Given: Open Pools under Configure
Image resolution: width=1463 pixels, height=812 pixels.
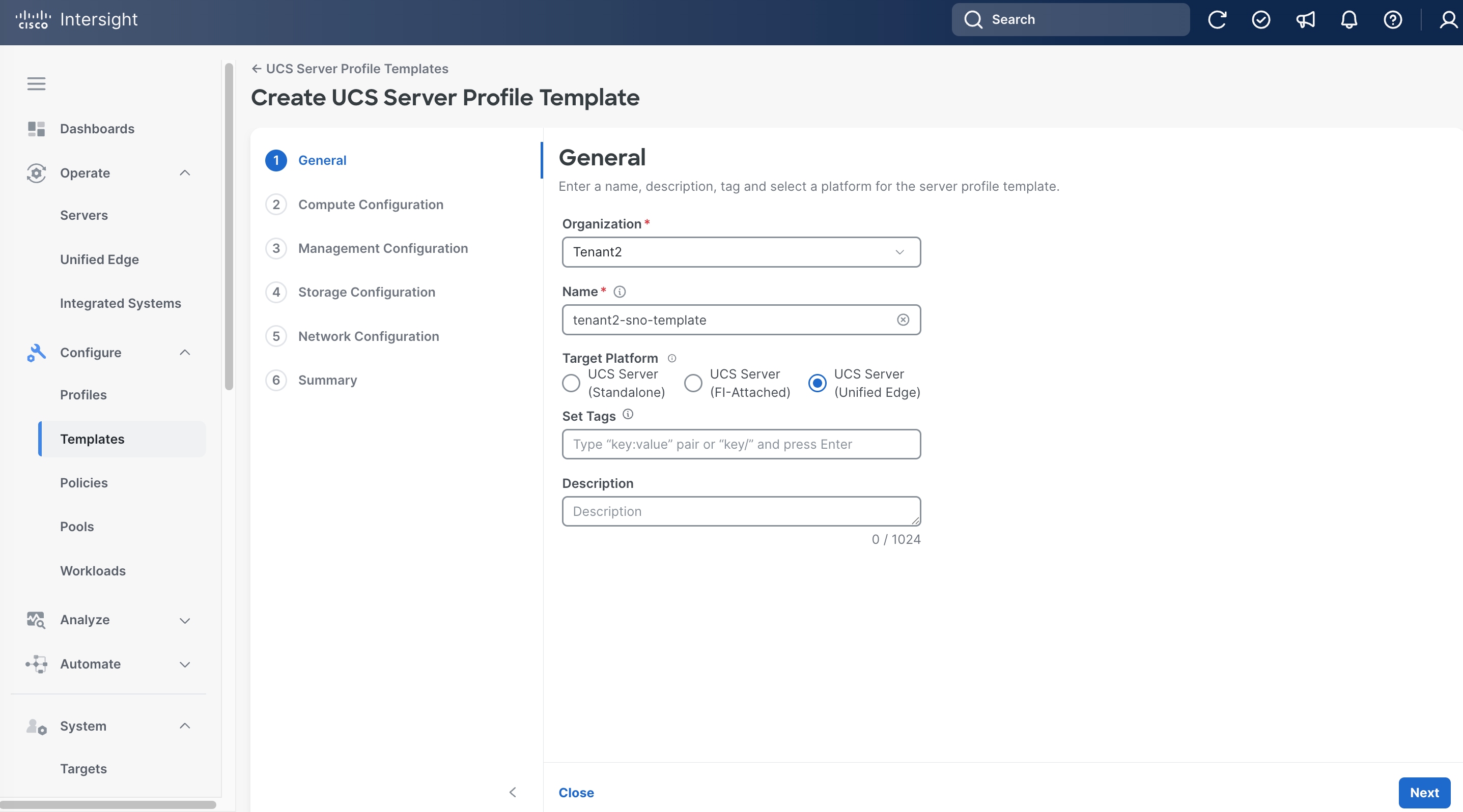Looking at the screenshot, I should point(77,527).
